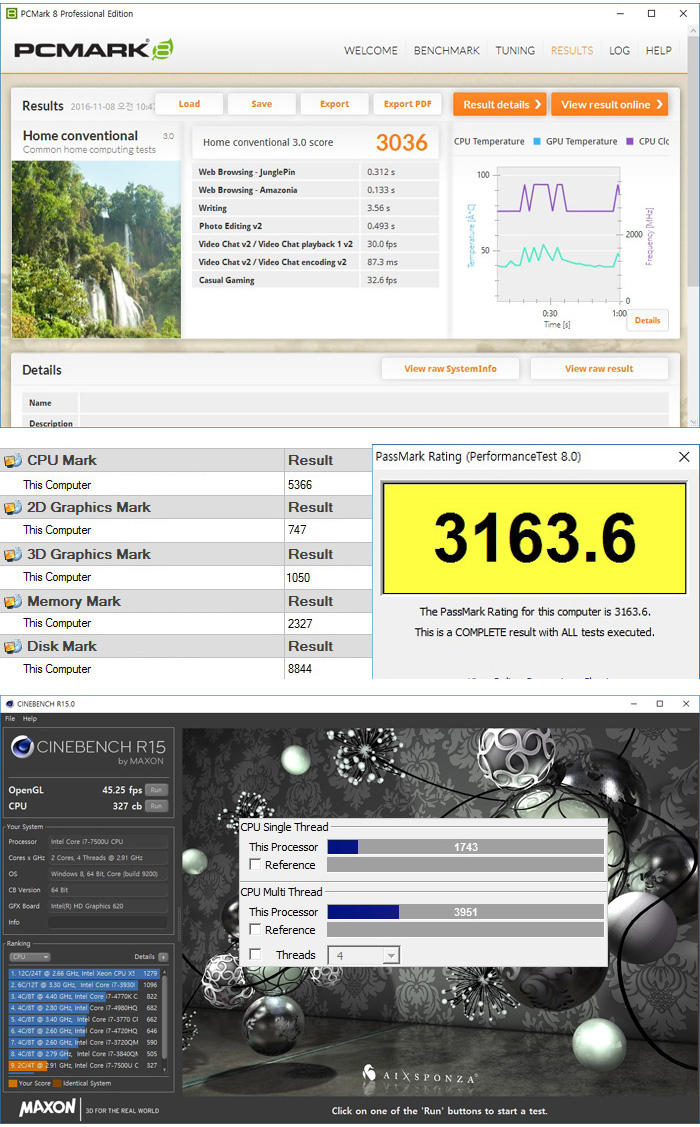This screenshot has width=700, height=1127.
Task: Click the GPU Temperature blue legend swatch
Action: pyautogui.click(x=537, y=142)
